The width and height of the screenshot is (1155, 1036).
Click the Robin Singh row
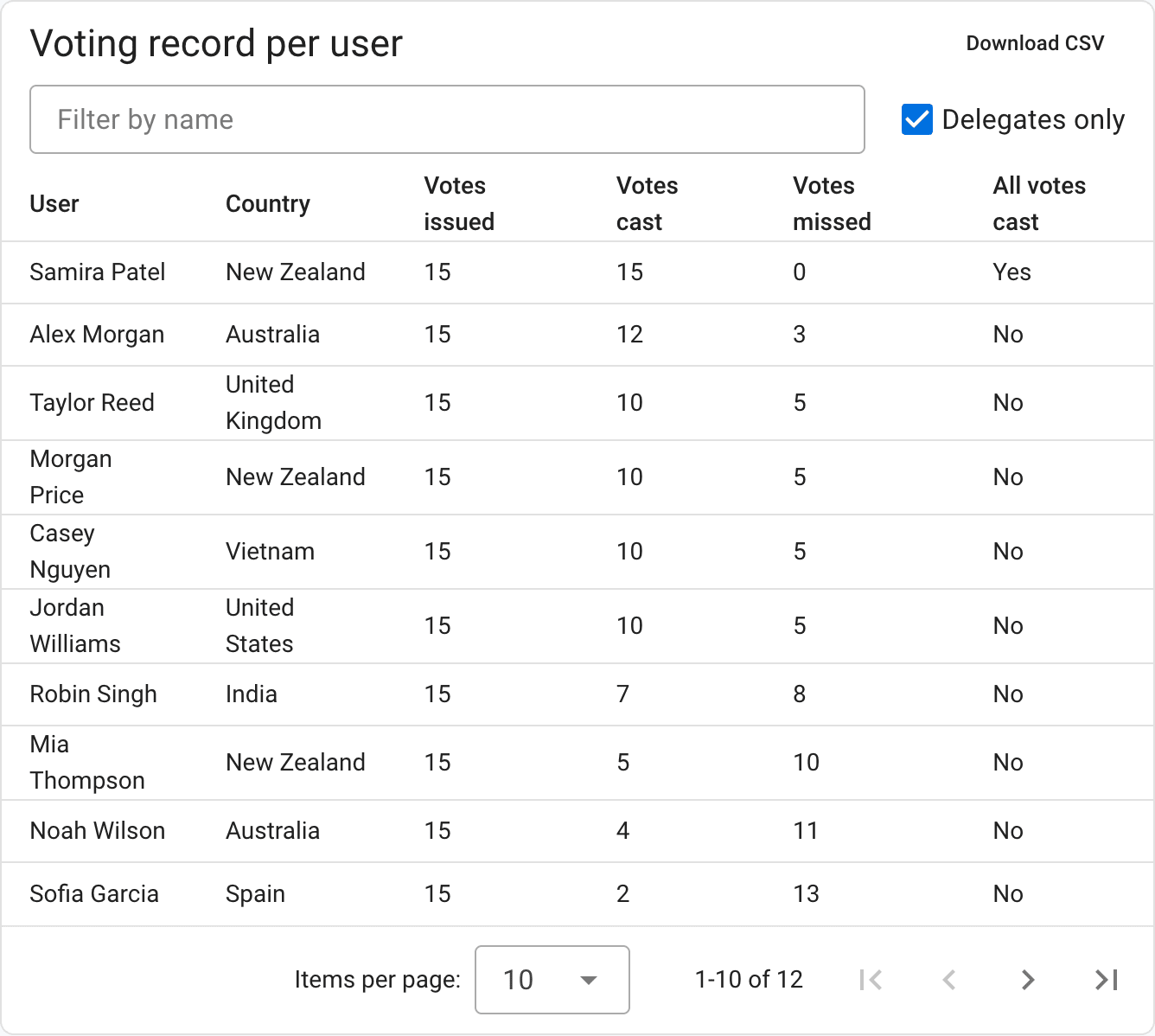tap(577, 694)
